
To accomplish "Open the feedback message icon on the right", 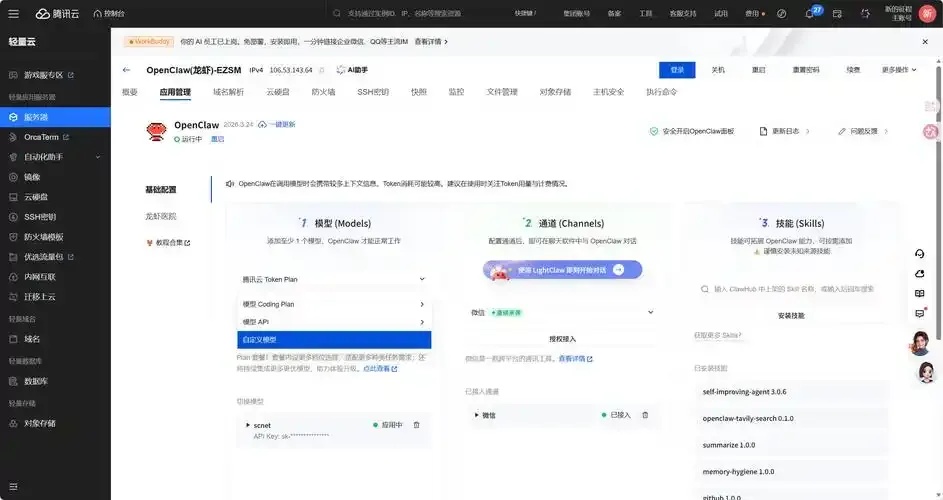I will point(920,313).
